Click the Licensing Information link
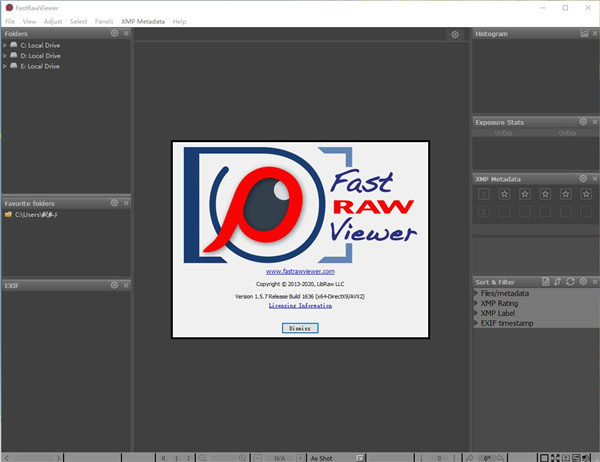600x462 pixels. [300, 306]
